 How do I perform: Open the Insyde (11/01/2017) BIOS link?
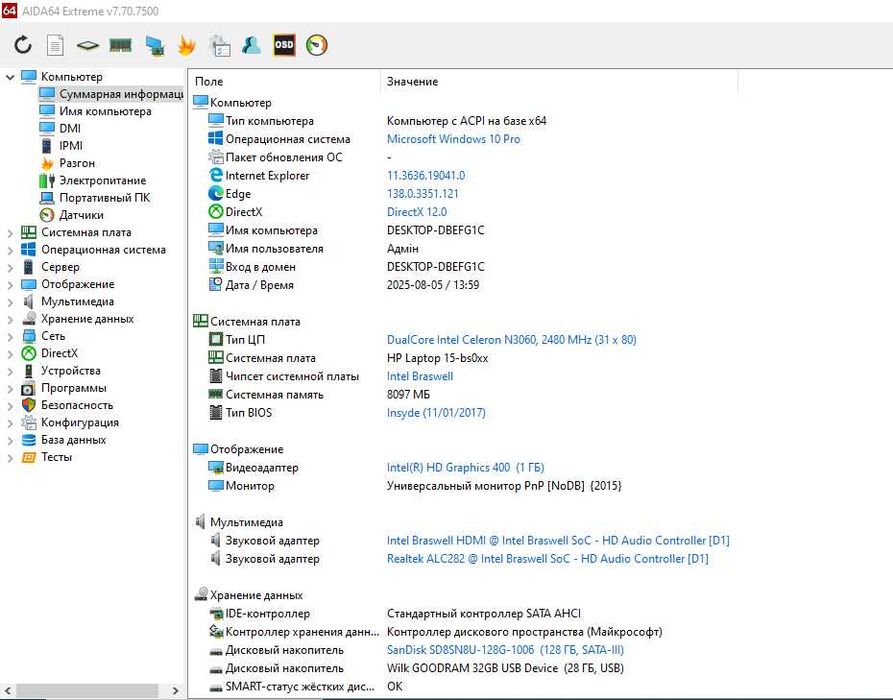(x=436, y=412)
